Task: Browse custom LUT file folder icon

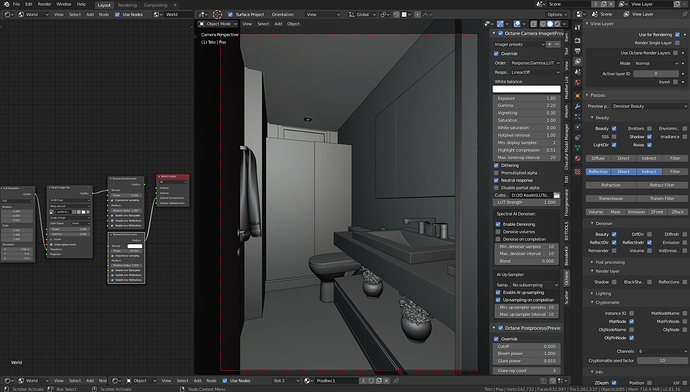Action: [557, 195]
